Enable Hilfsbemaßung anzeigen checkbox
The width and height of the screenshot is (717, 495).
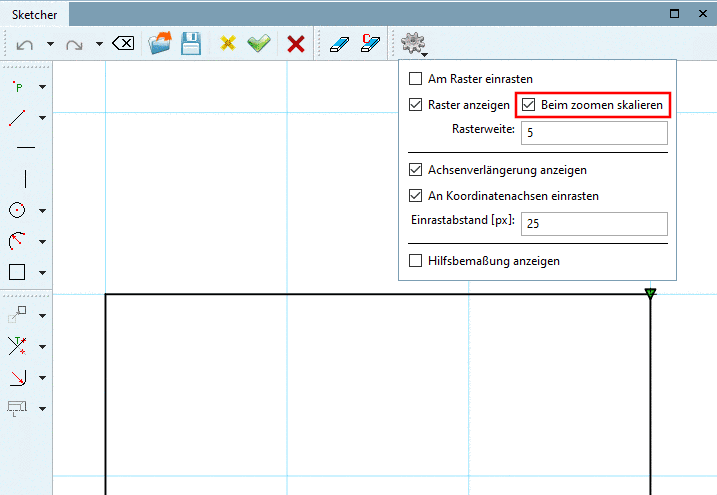(415, 261)
